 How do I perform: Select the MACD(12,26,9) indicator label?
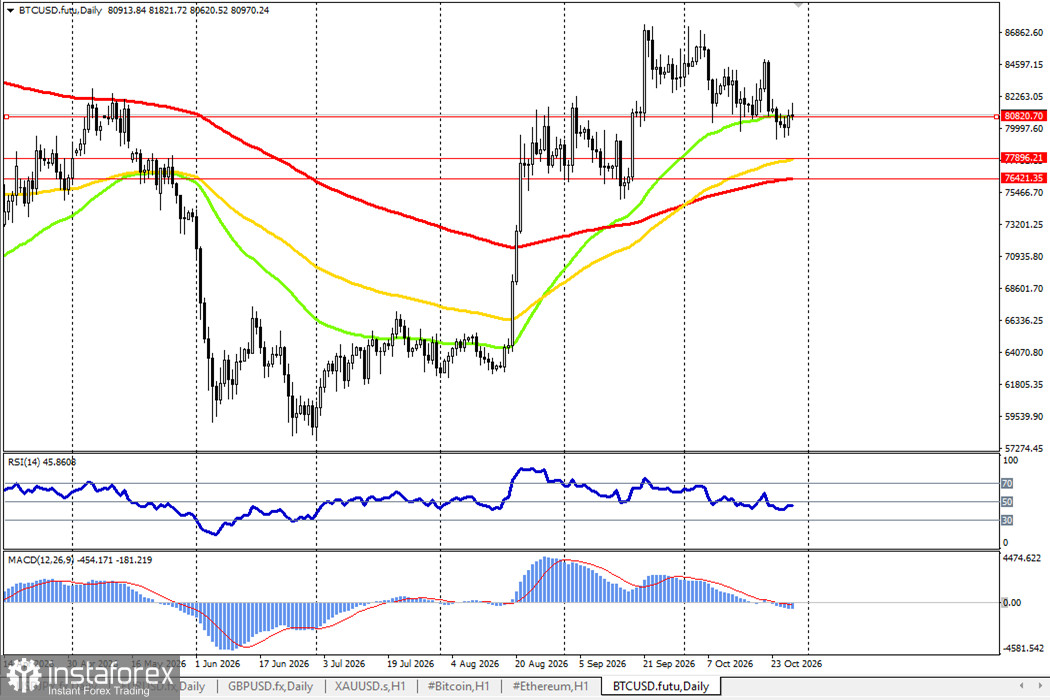point(80,560)
